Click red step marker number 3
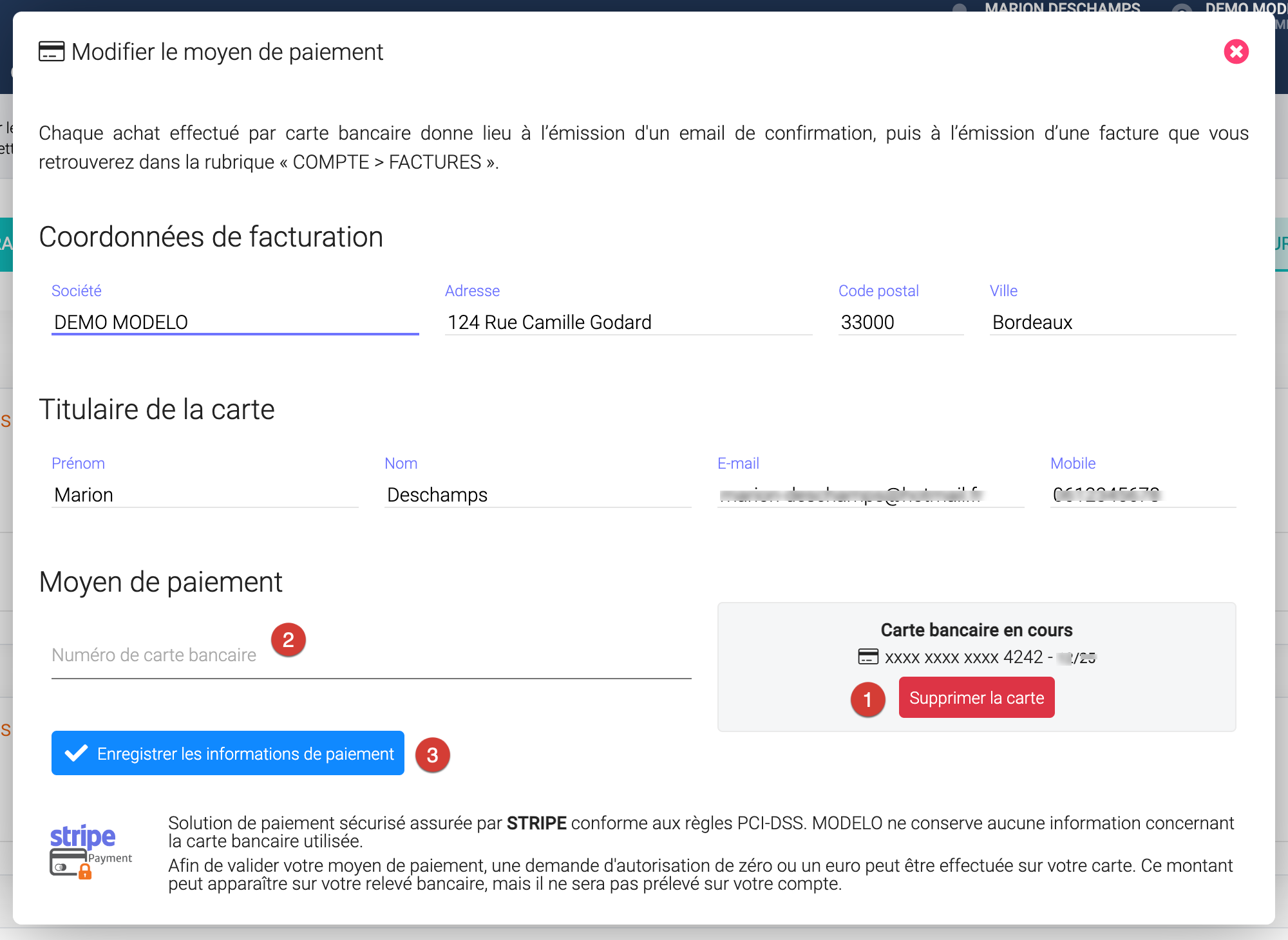1288x940 pixels. [x=432, y=755]
